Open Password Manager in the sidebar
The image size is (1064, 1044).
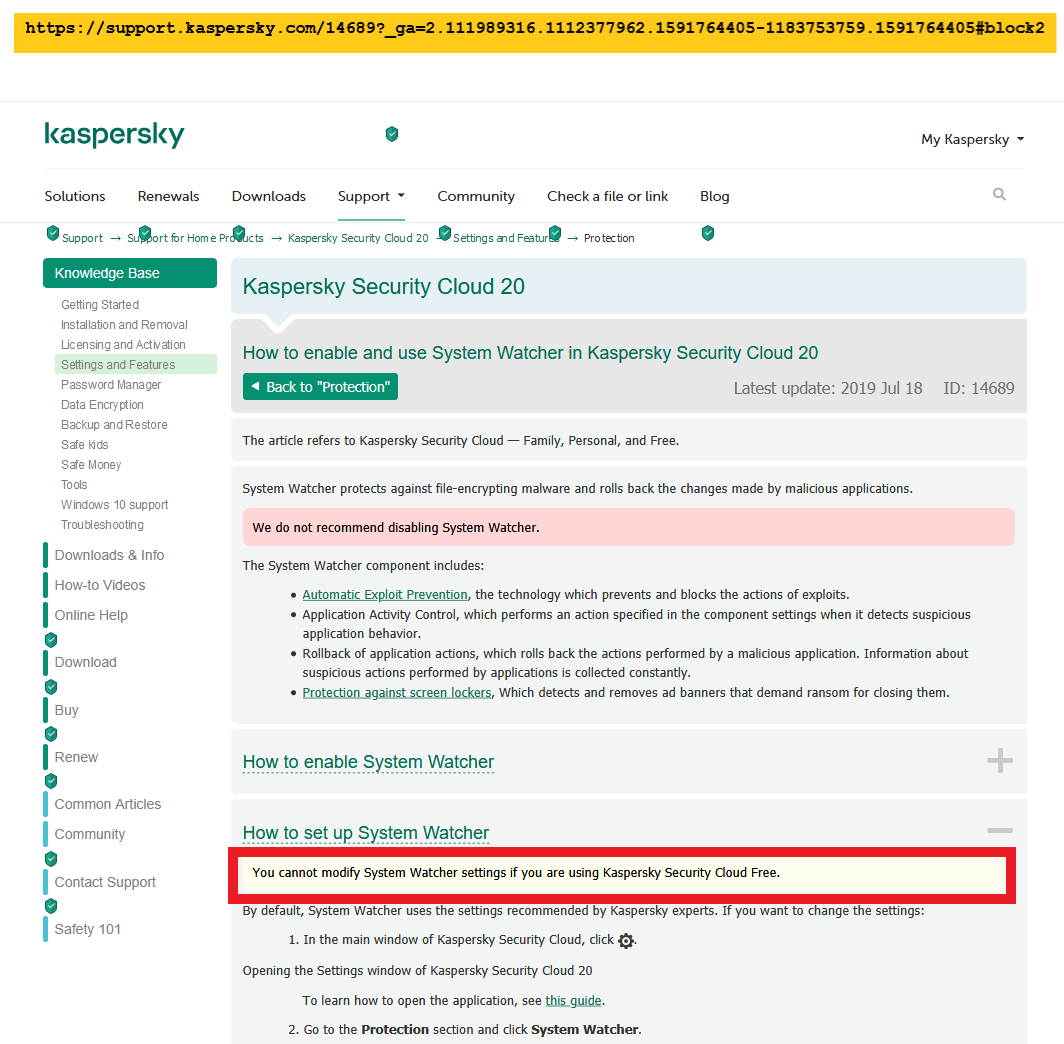coord(111,385)
